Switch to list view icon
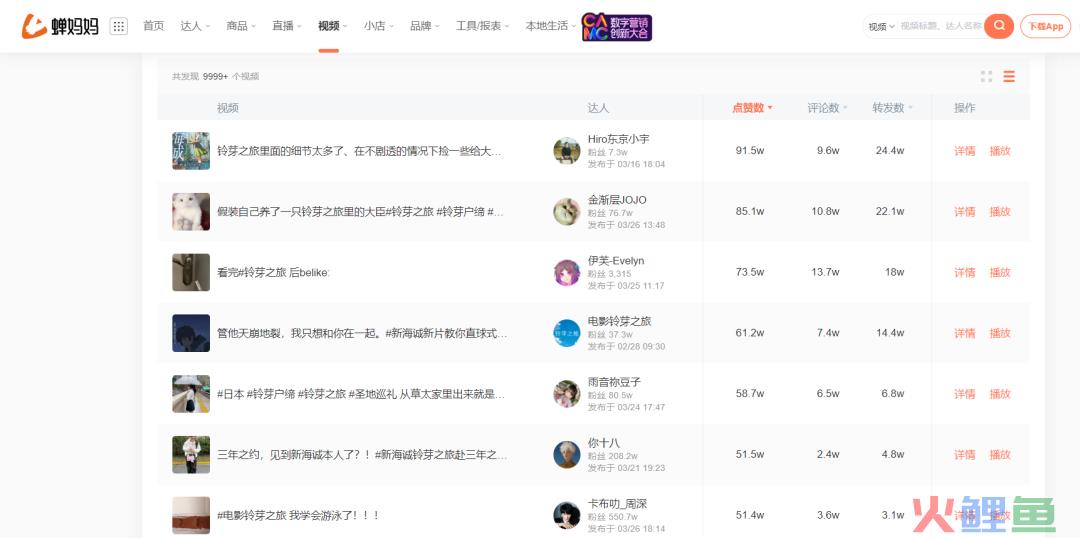 [1009, 76]
